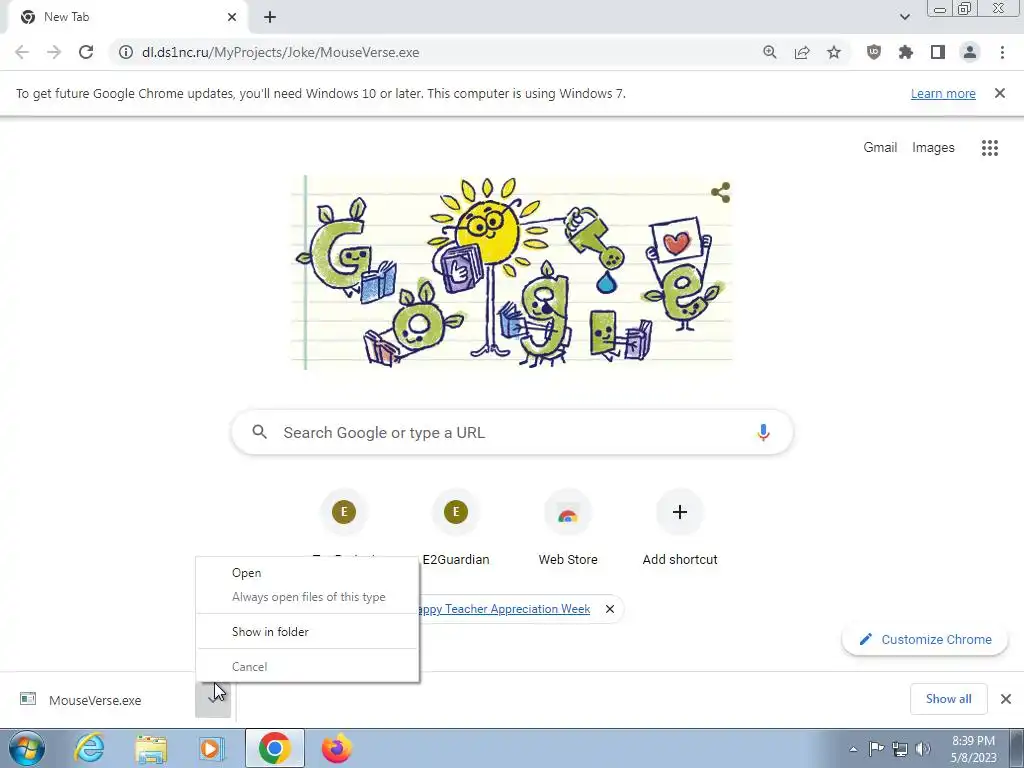Launch Internet Explorer from the taskbar

click(89, 748)
